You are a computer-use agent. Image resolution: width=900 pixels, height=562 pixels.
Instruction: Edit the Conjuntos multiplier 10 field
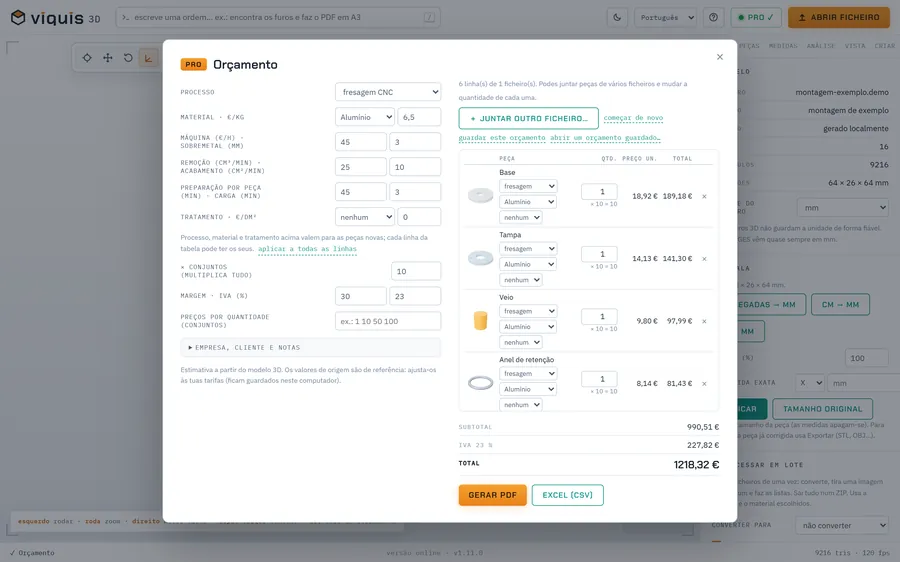(416, 271)
